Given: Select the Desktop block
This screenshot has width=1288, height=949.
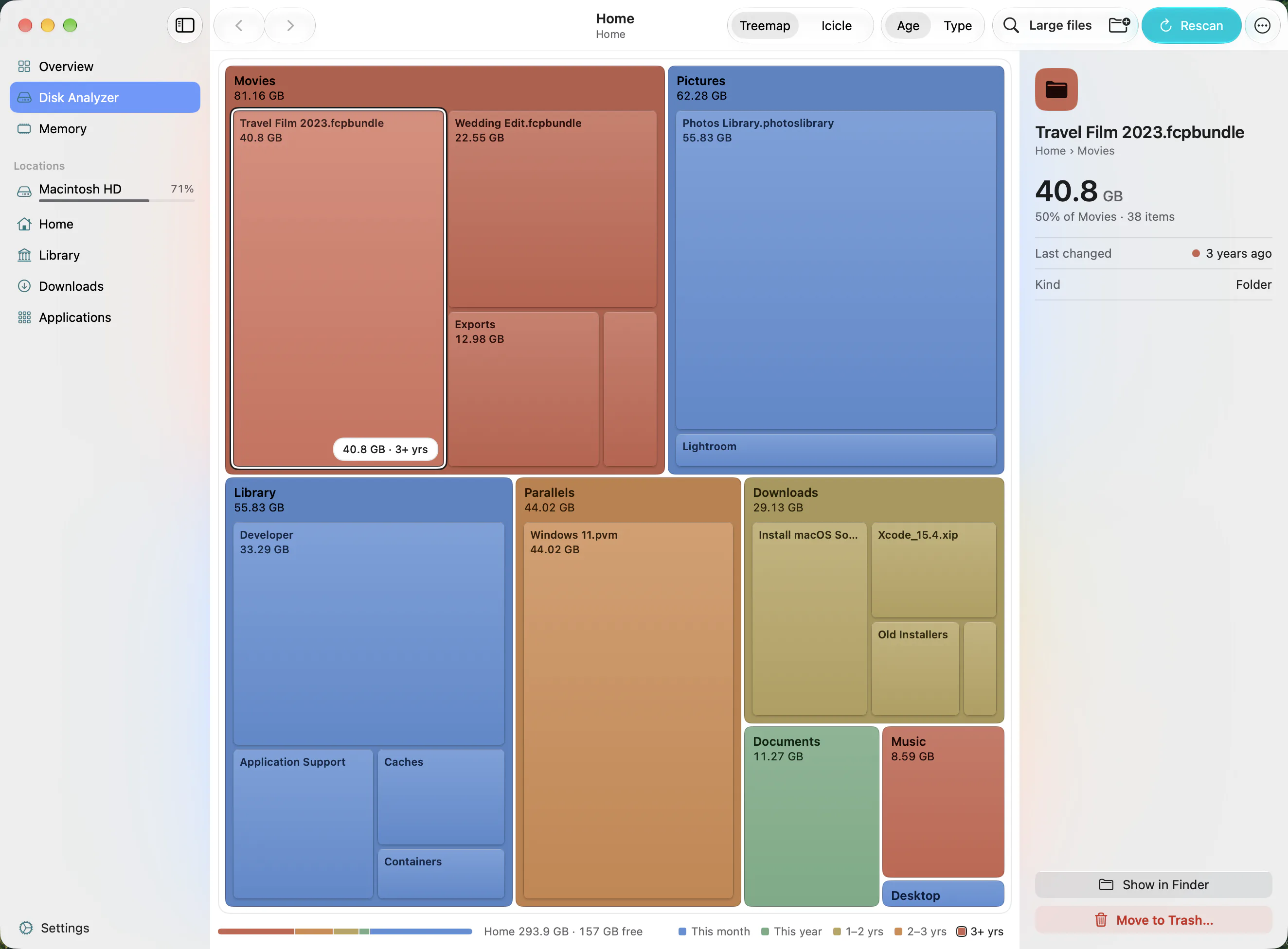Looking at the screenshot, I should (x=943, y=894).
